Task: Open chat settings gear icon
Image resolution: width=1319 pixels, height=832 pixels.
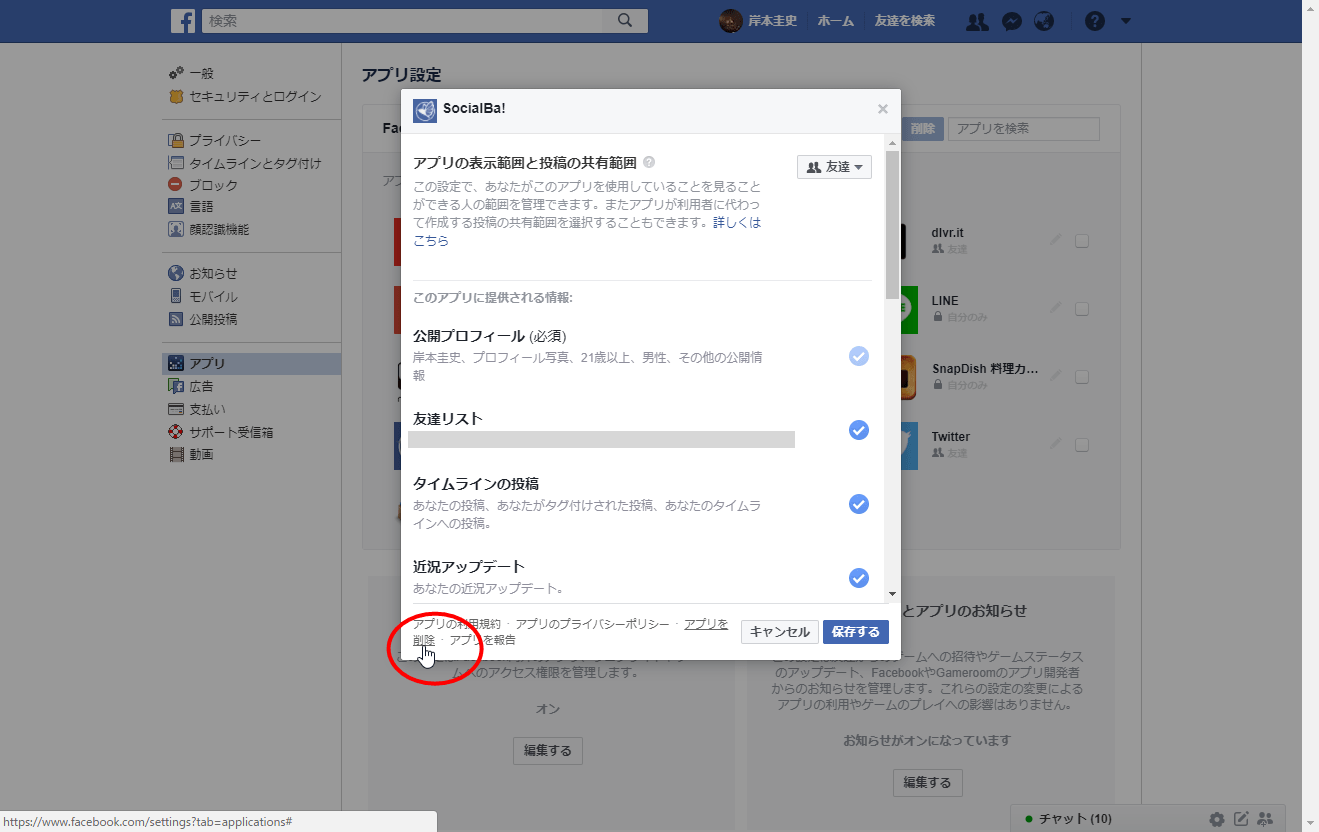Action: pos(1216,819)
